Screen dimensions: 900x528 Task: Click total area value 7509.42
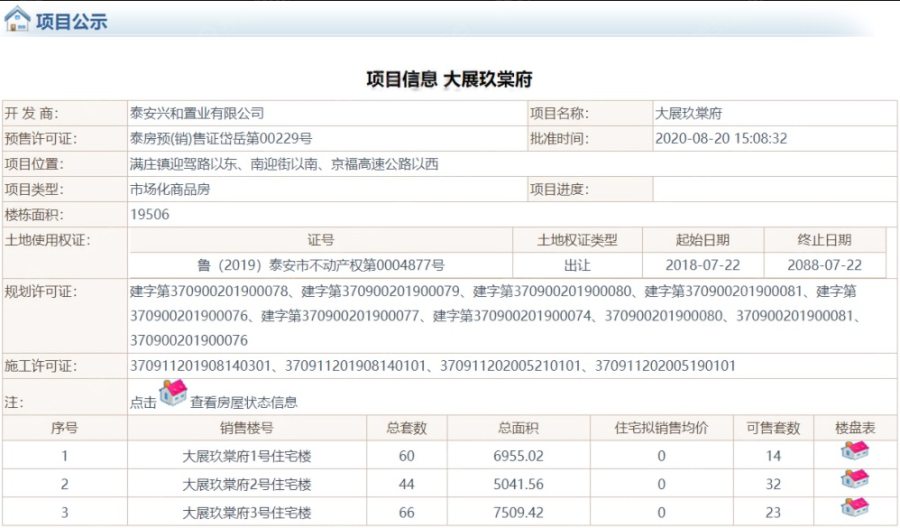coord(518,513)
